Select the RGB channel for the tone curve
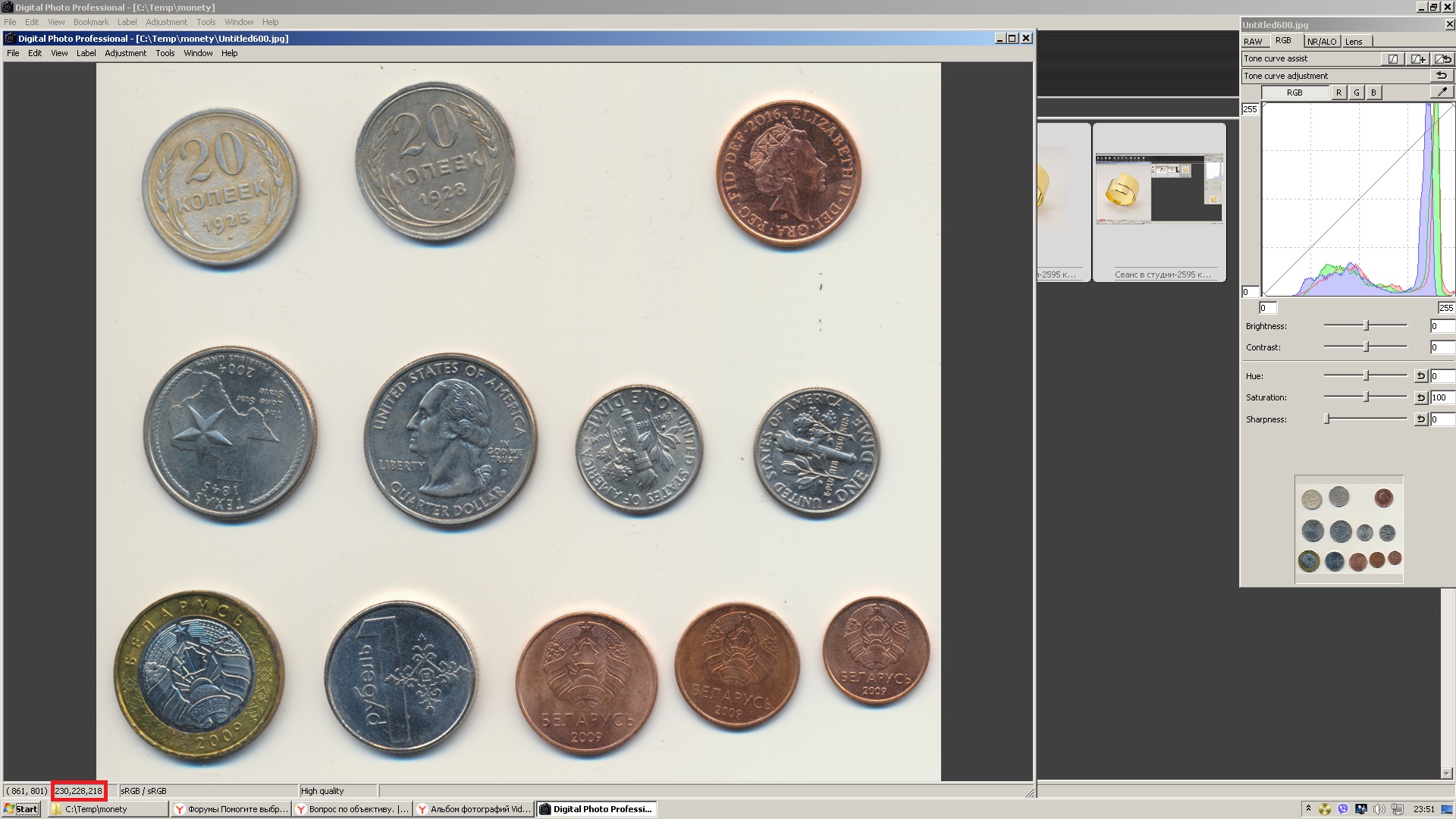 point(1294,93)
